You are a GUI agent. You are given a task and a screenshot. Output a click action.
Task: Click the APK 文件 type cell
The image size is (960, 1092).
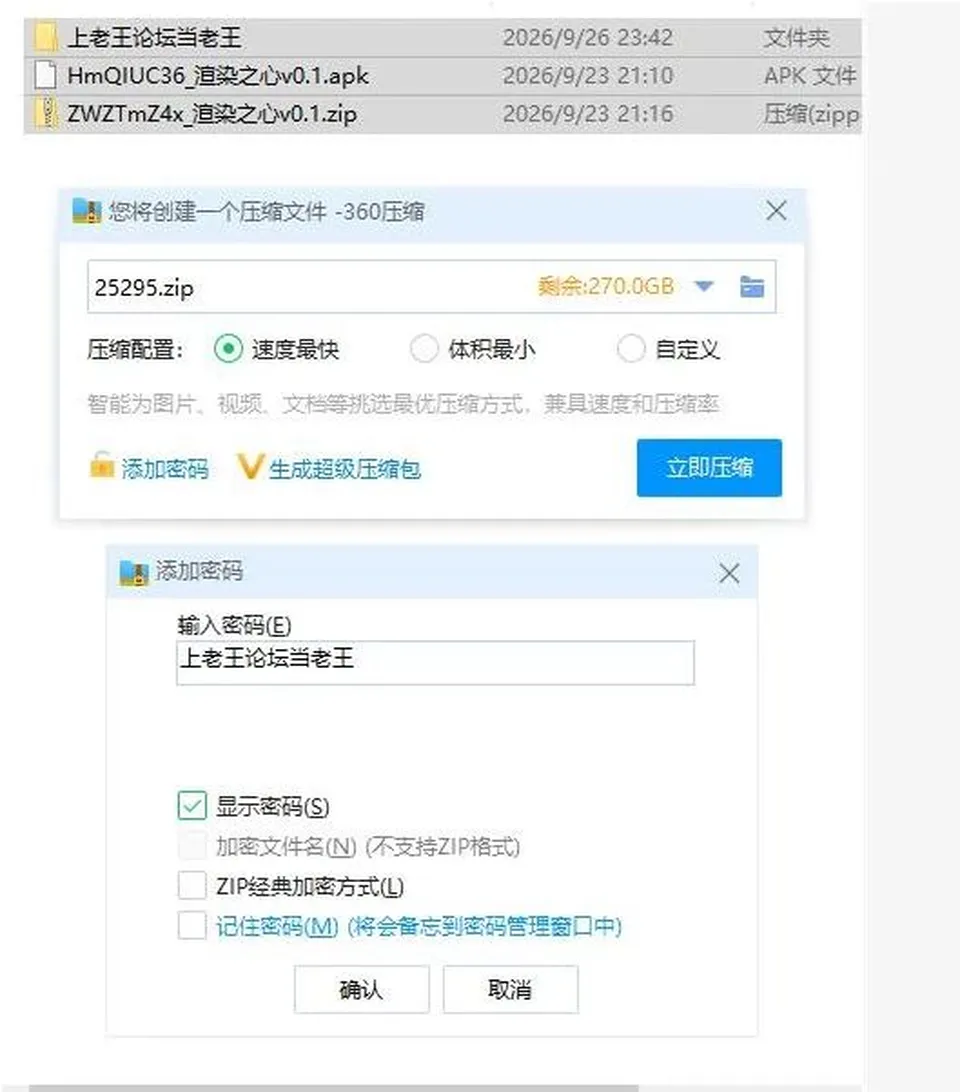(x=810, y=75)
